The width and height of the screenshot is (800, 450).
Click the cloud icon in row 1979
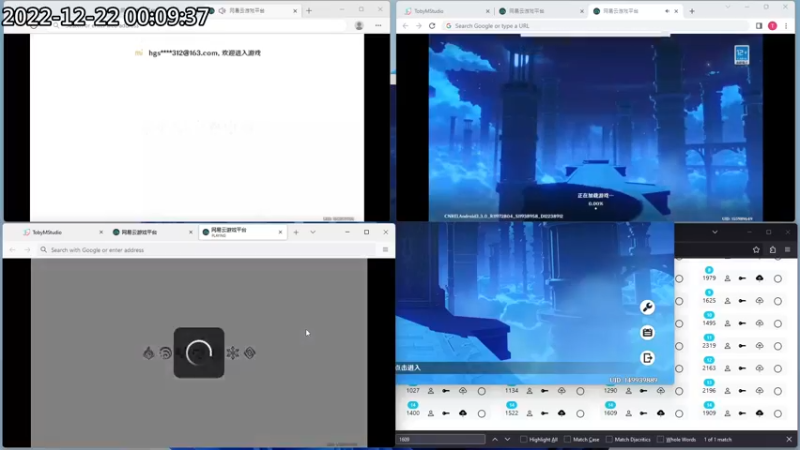pos(760,278)
